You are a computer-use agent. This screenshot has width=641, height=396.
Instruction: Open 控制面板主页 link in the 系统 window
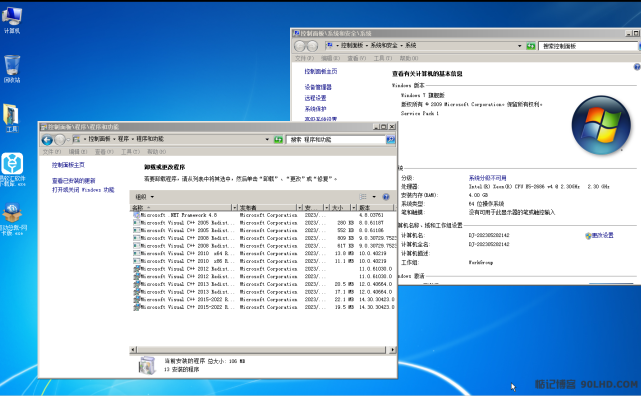click(320, 71)
